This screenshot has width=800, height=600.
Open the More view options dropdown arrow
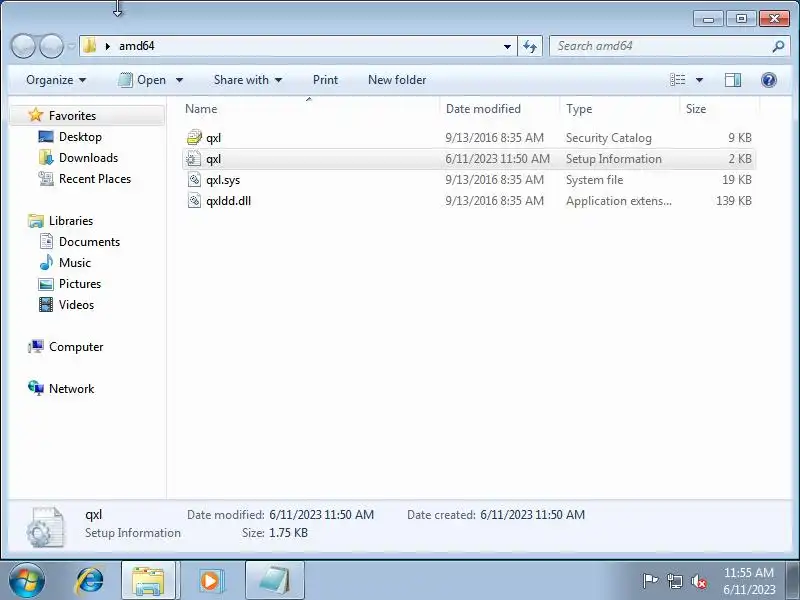(x=699, y=80)
